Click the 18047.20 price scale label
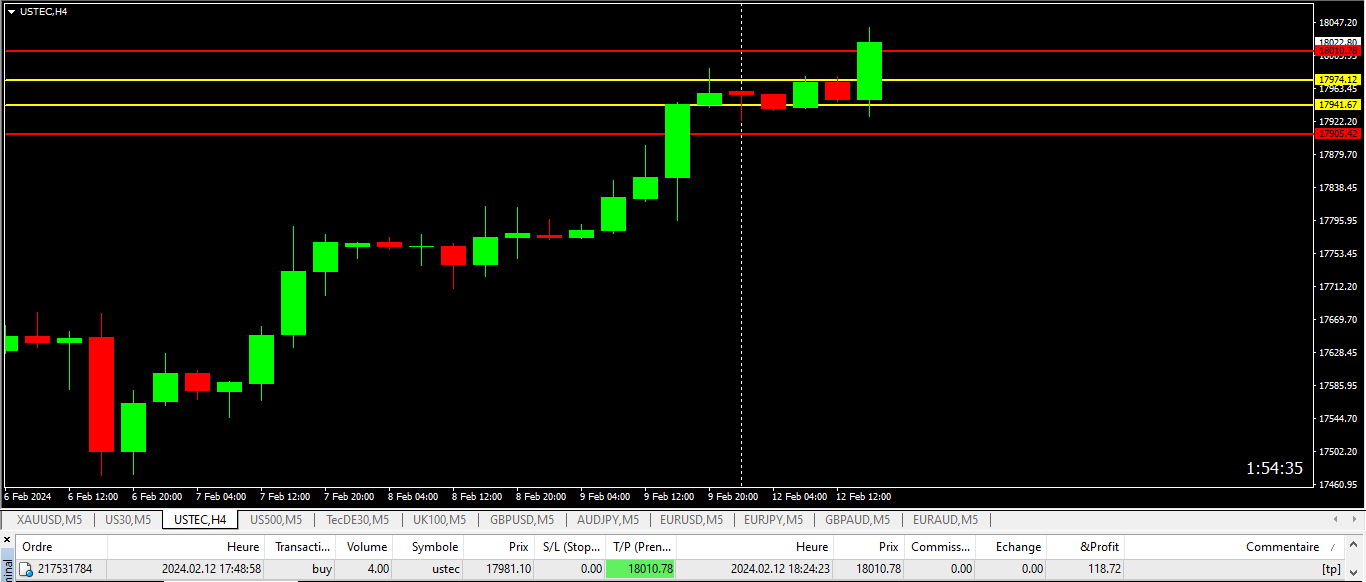 click(x=1338, y=22)
